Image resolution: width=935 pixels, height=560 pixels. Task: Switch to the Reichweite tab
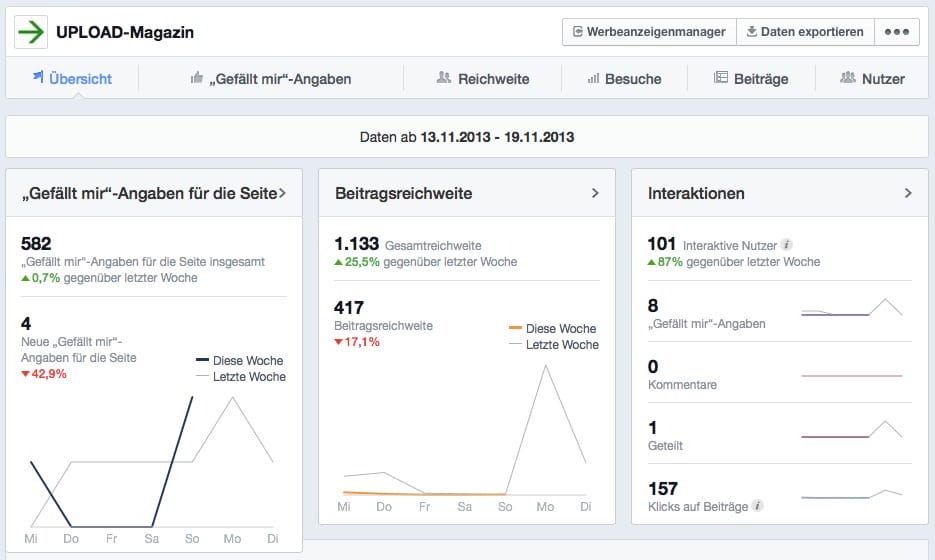[x=483, y=79]
